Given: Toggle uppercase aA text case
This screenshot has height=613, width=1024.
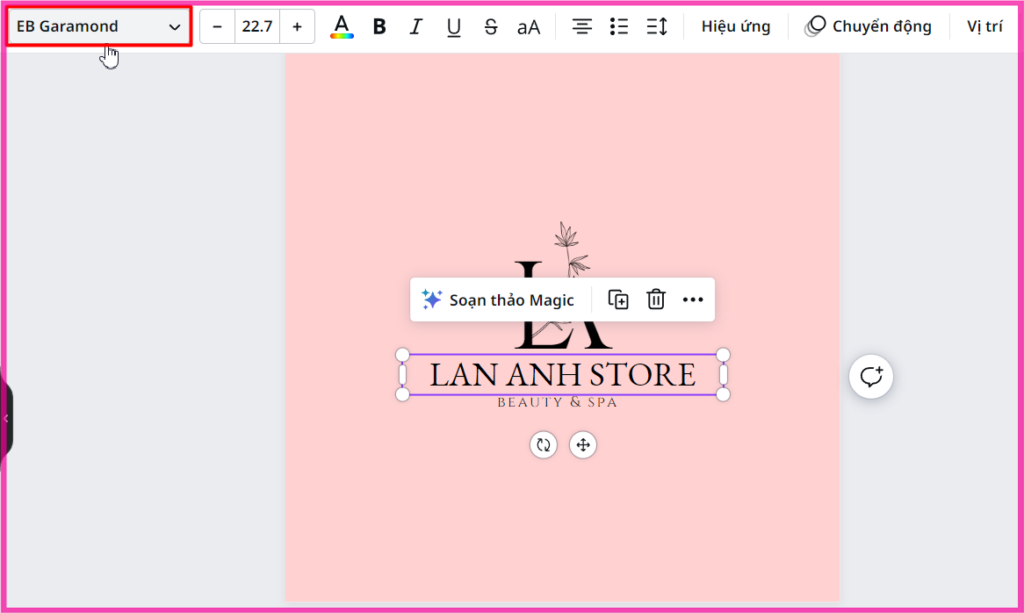Looking at the screenshot, I should [x=528, y=27].
